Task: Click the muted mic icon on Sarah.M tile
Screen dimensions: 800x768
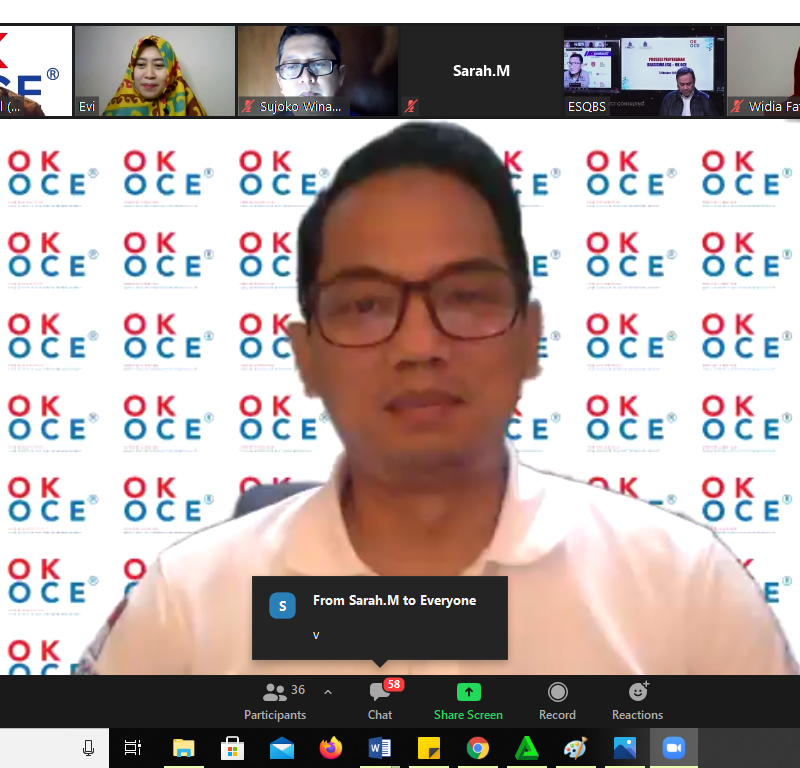Action: click(410, 106)
